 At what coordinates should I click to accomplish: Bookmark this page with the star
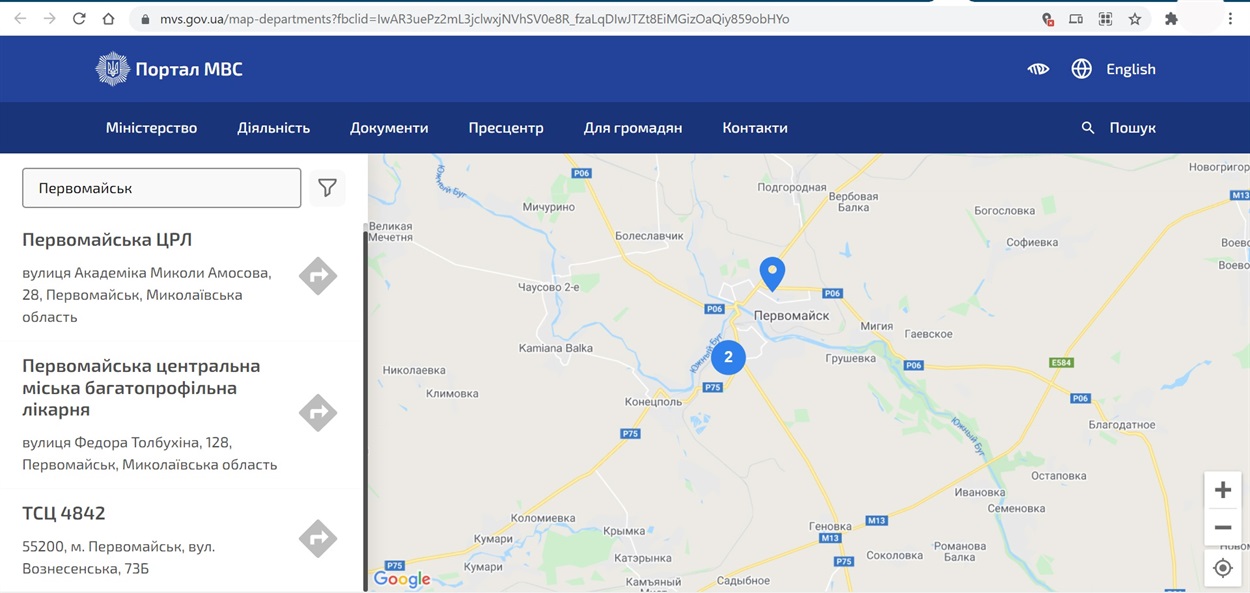pyautogui.click(x=1135, y=19)
